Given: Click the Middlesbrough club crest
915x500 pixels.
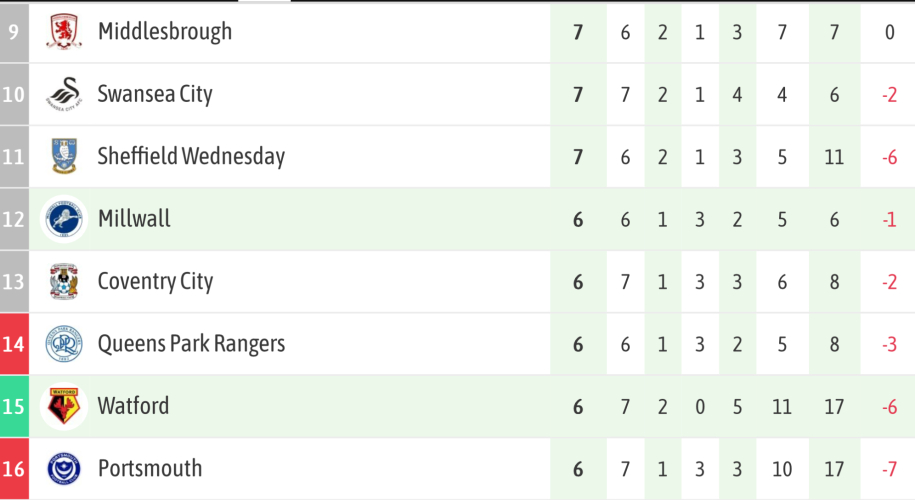Looking at the screenshot, I should click(65, 32).
